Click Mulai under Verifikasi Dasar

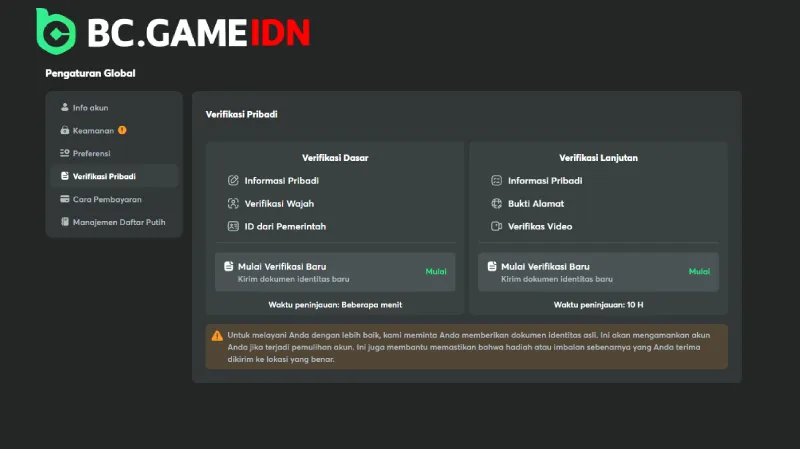[436, 271]
